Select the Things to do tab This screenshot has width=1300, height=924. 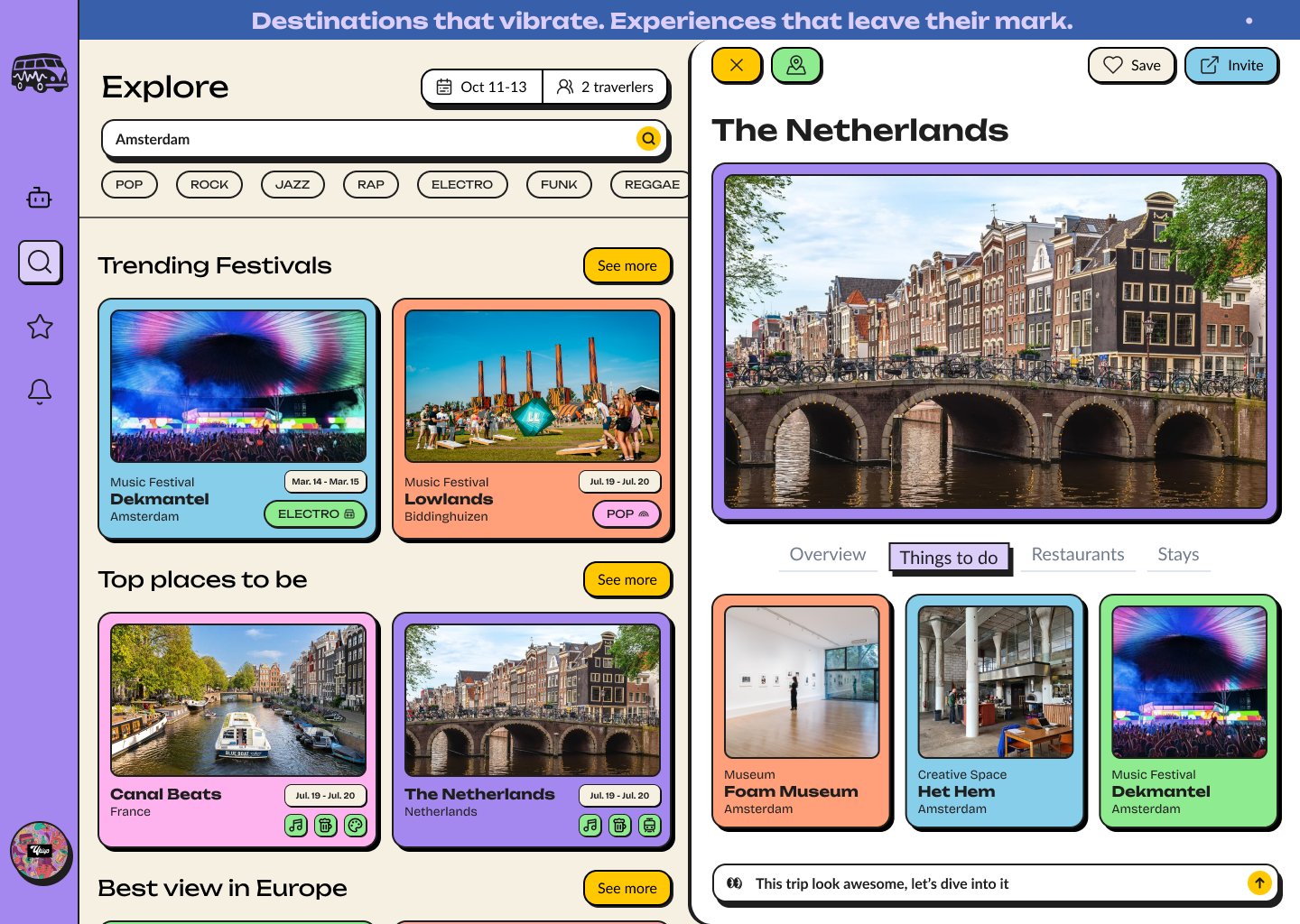coord(949,558)
